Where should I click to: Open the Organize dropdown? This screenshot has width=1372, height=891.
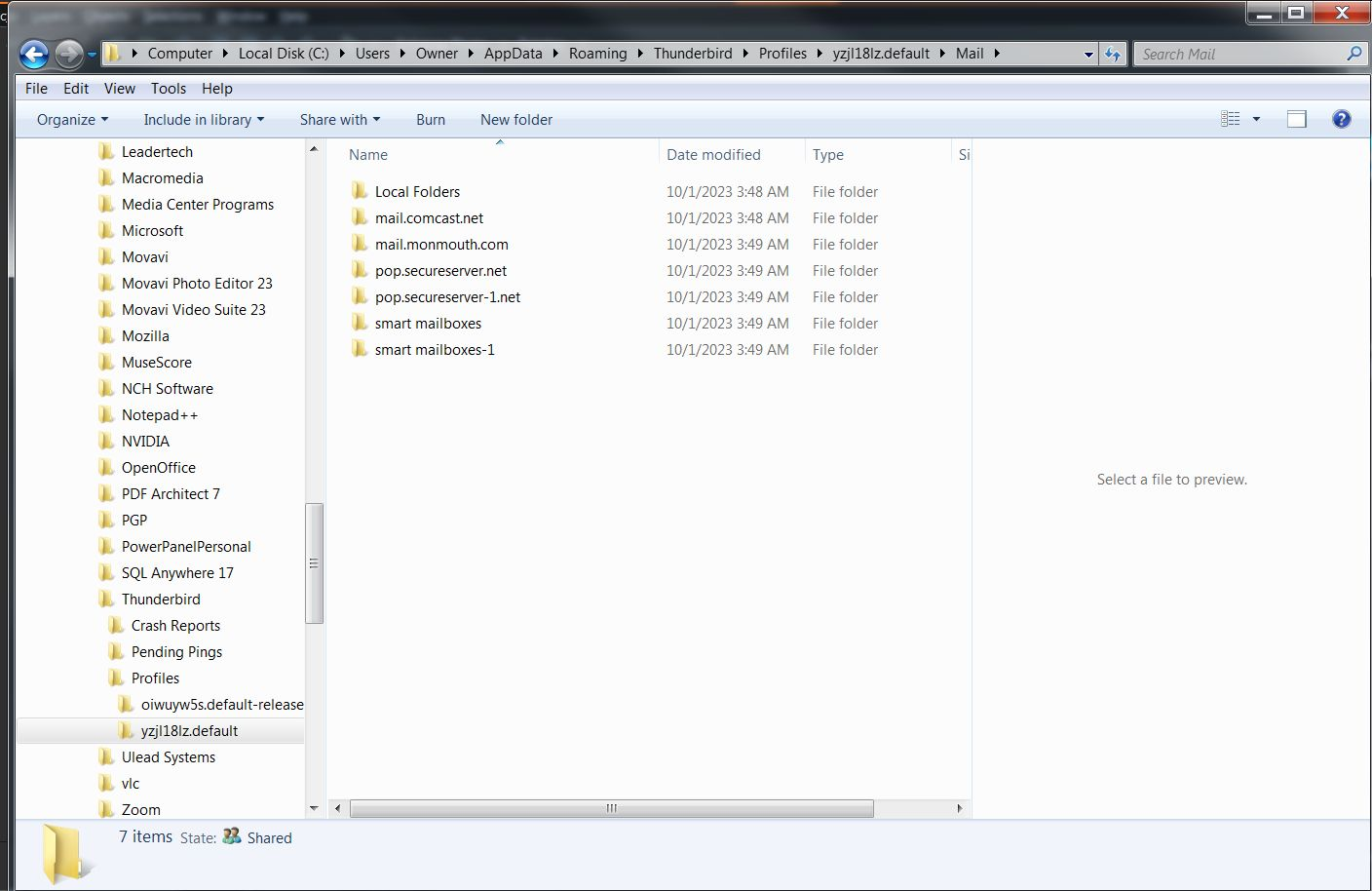coord(72,120)
